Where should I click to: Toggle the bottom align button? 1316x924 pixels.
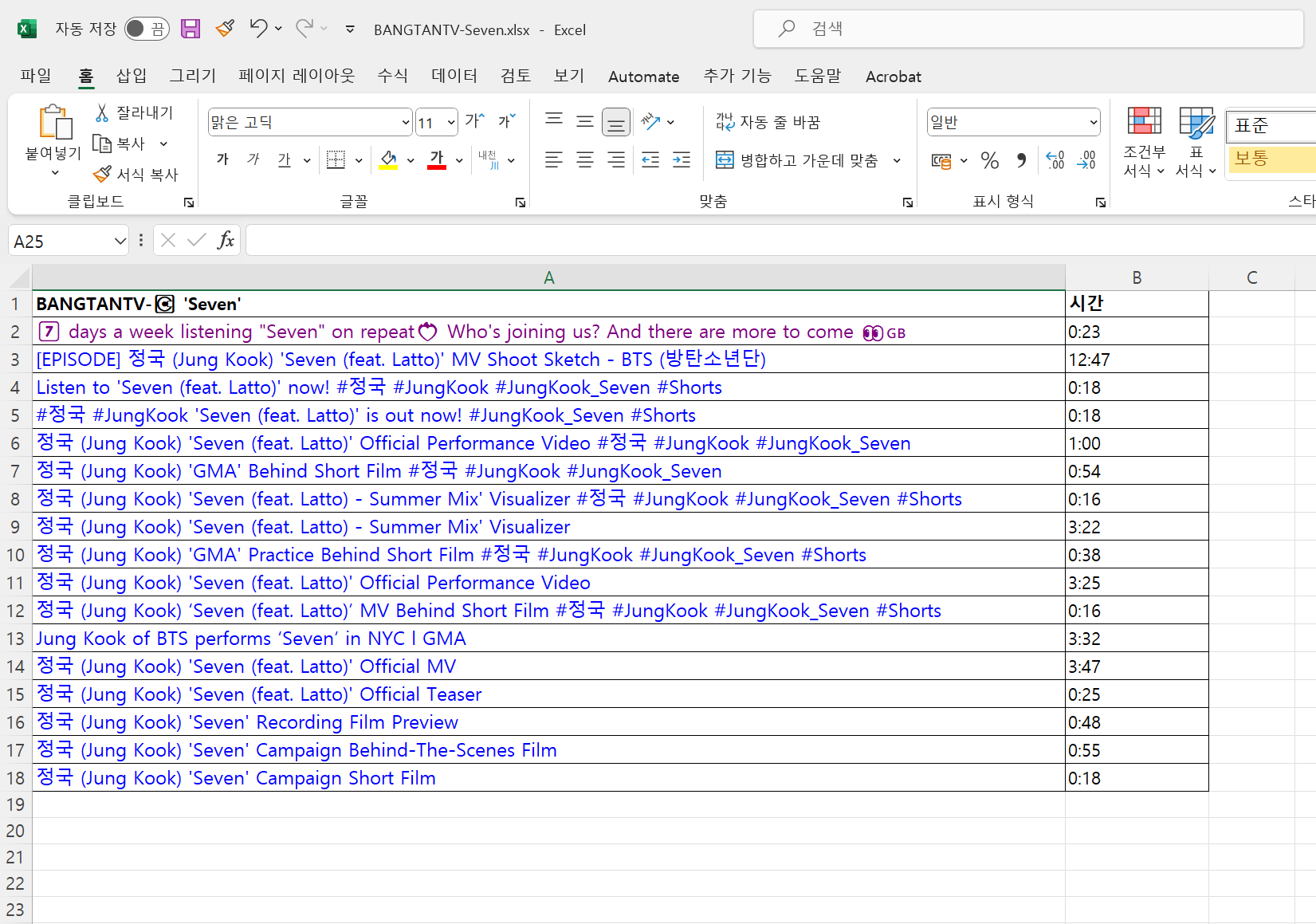pos(616,122)
